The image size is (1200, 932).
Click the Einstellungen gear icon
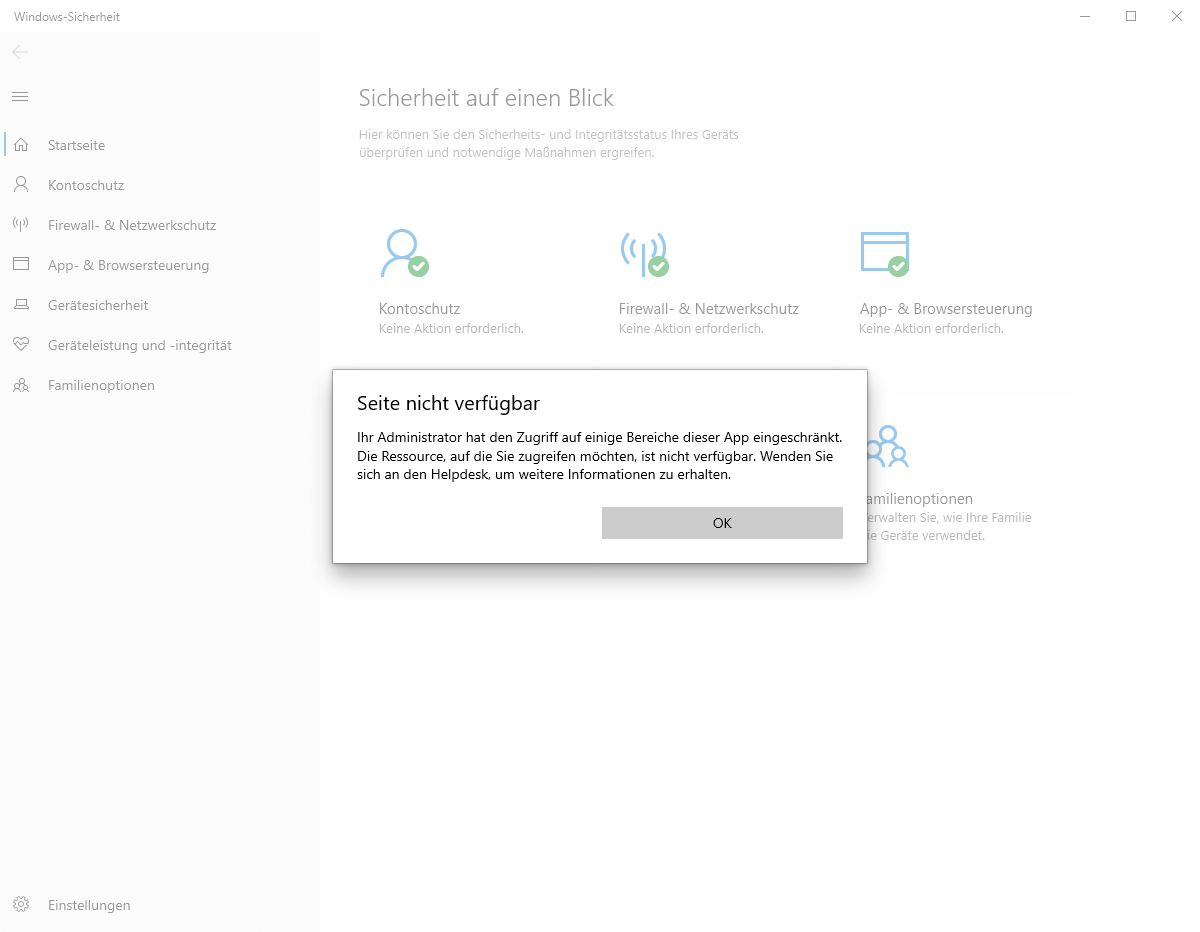click(x=21, y=905)
